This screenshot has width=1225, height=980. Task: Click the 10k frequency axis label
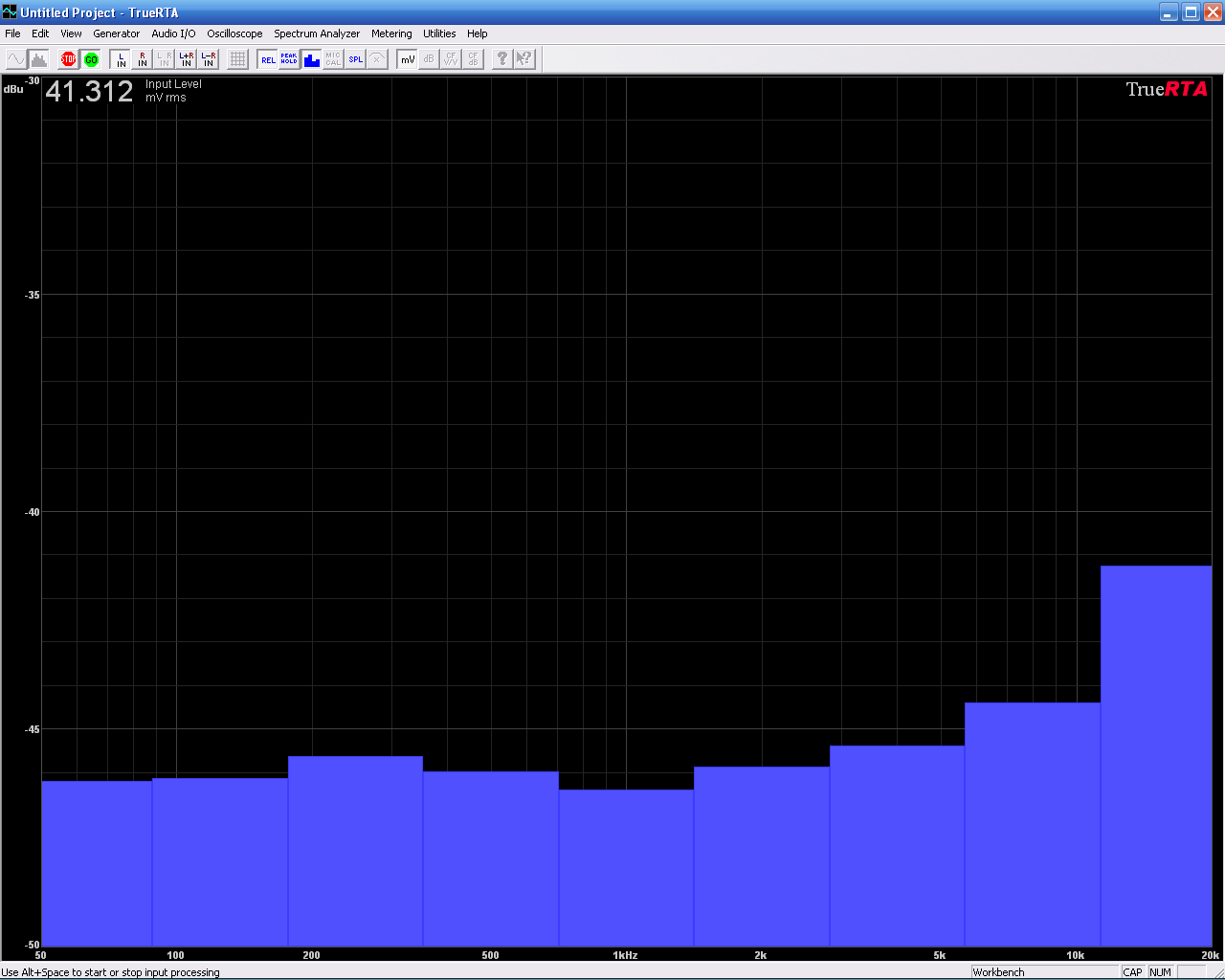point(1076,955)
